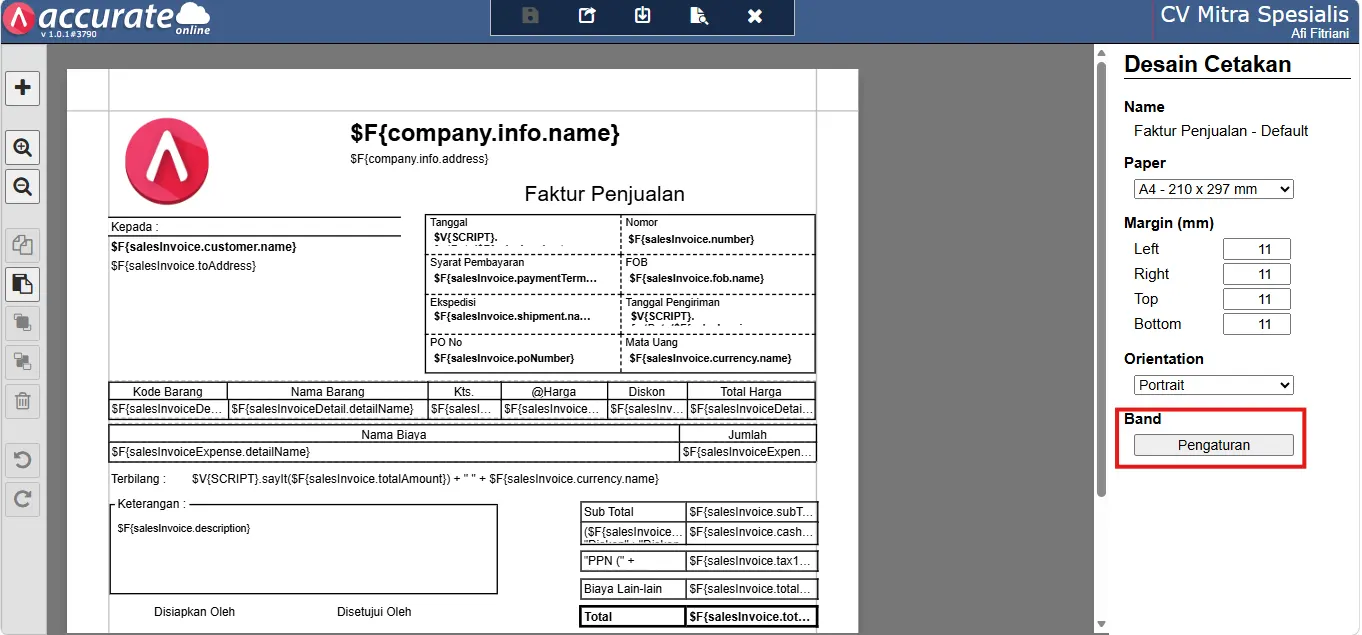Select the Kode Barang column header
The height and width of the screenshot is (635, 1362).
point(168,392)
